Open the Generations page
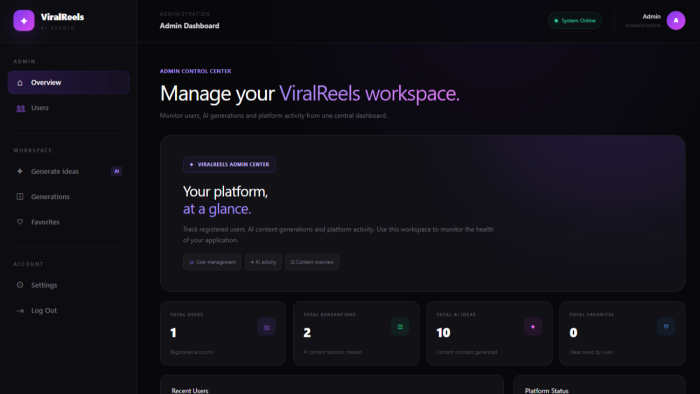Viewport: 700px width, 394px height. coord(68,197)
